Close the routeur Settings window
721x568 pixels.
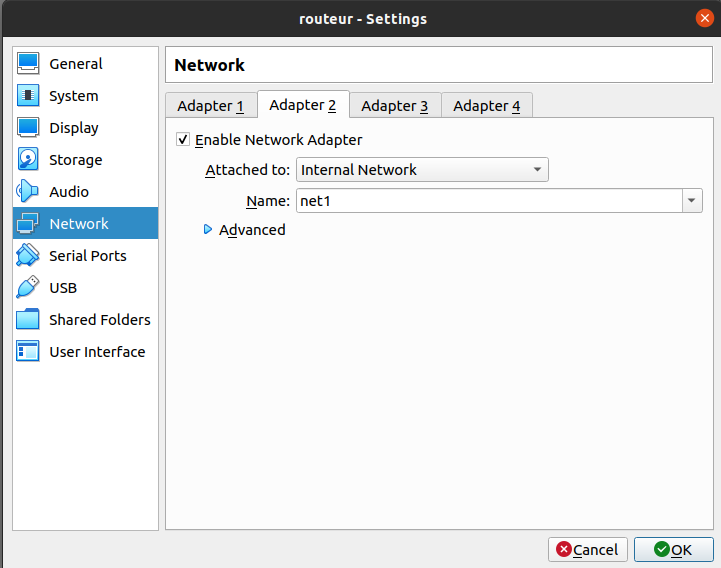click(x=704, y=18)
